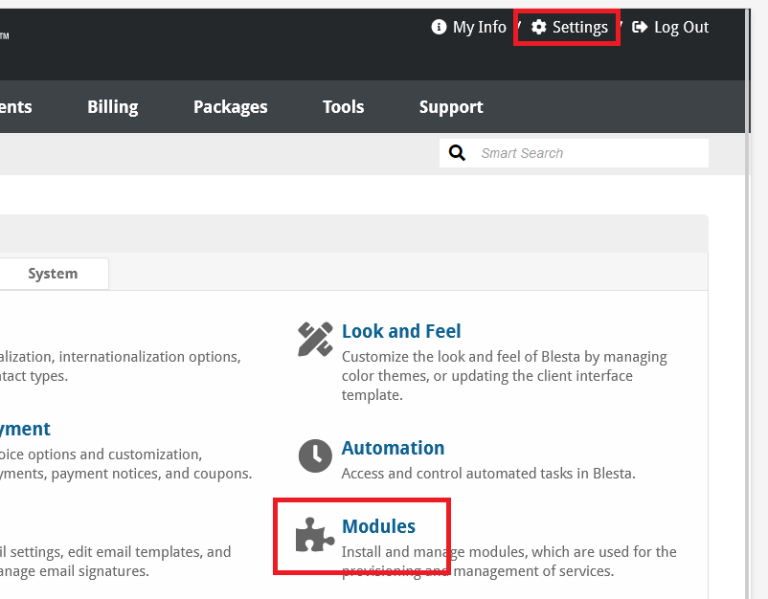This screenshot has width=768, height=599.
Task: Click the Look and Feel pencil-ruler icon
Action: click(315, 339)
